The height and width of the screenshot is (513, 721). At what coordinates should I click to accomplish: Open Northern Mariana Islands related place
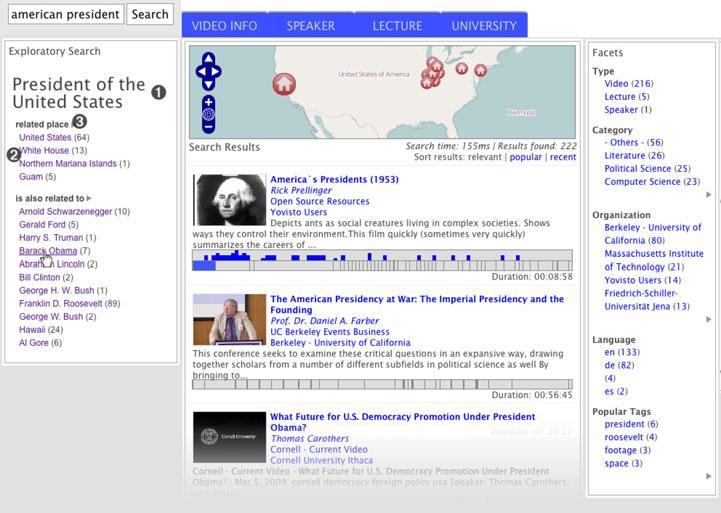[74, 164]
